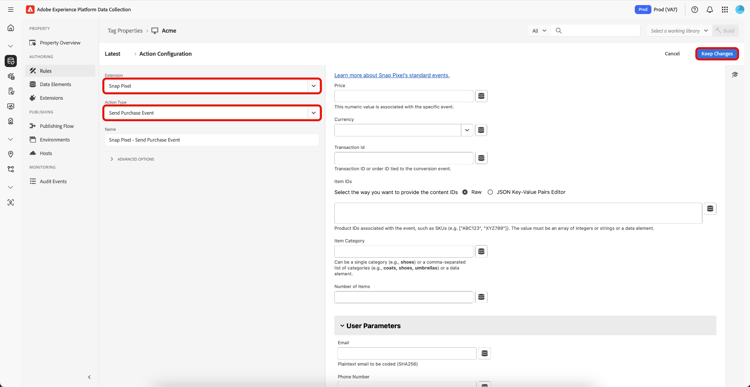
Task: Click Keep Changes button
Action: pyautogui.click(x=717, y=54)
